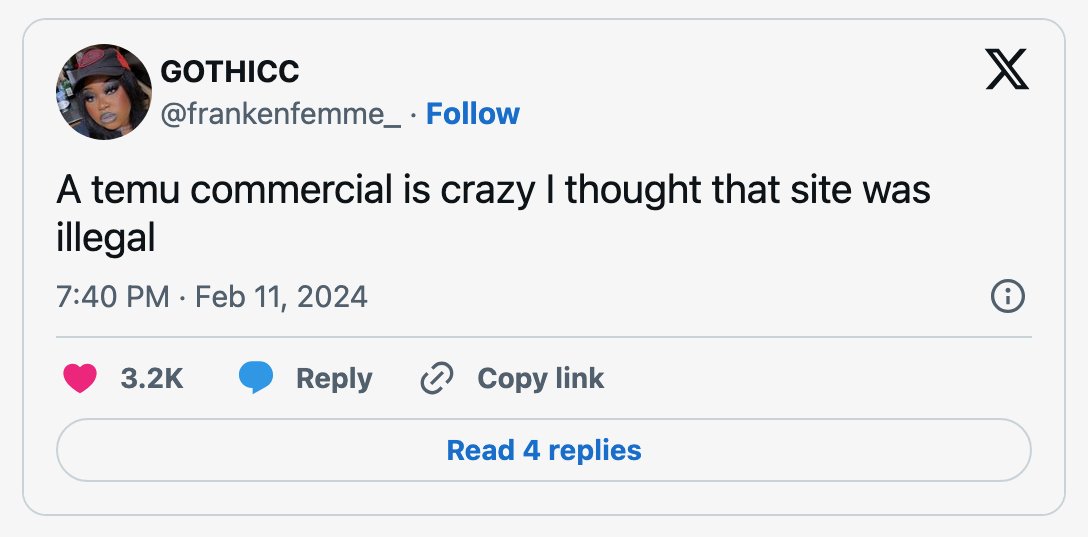Click the Read 4 replies button
The image size is (1088, 537).
point(544,450)
